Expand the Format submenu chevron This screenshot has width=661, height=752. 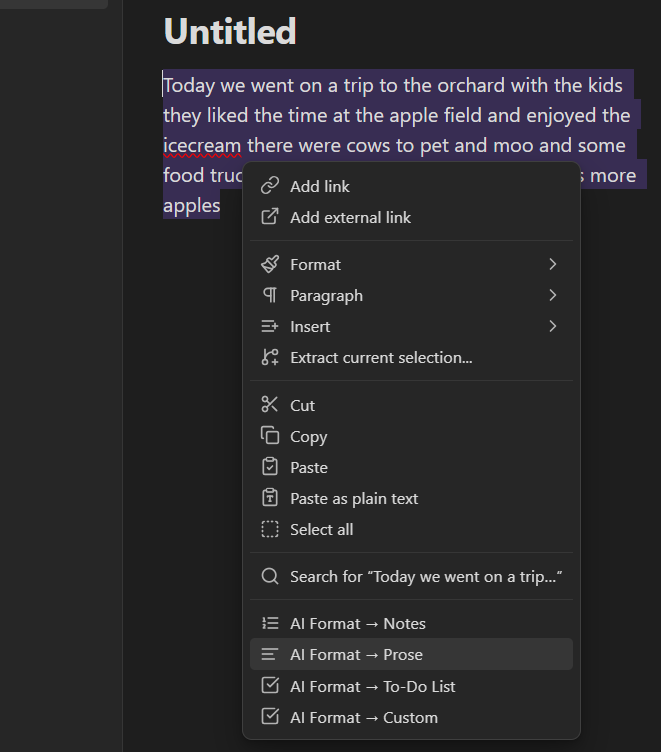pos(553,264)
